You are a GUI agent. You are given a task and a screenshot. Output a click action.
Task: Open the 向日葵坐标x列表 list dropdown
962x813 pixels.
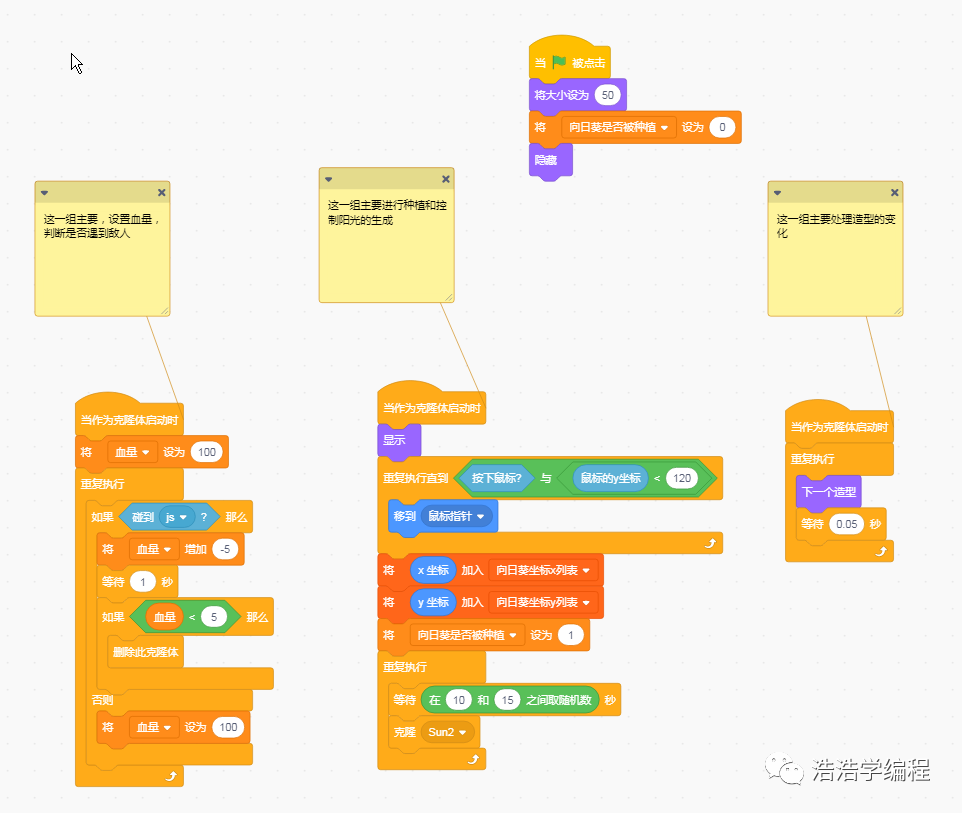543,571
